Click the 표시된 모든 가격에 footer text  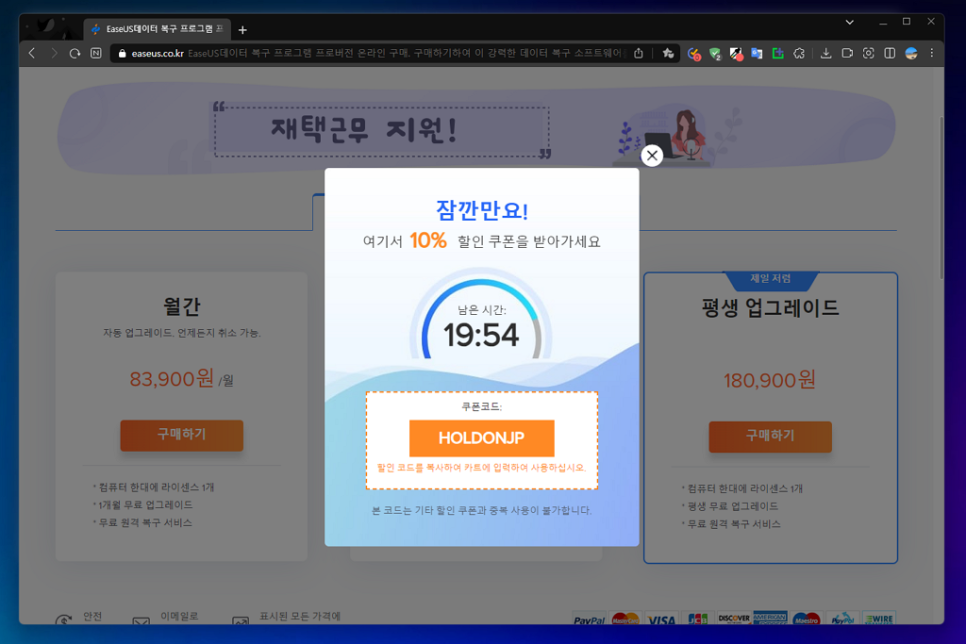pyautogui.click(x=300, y=616)
